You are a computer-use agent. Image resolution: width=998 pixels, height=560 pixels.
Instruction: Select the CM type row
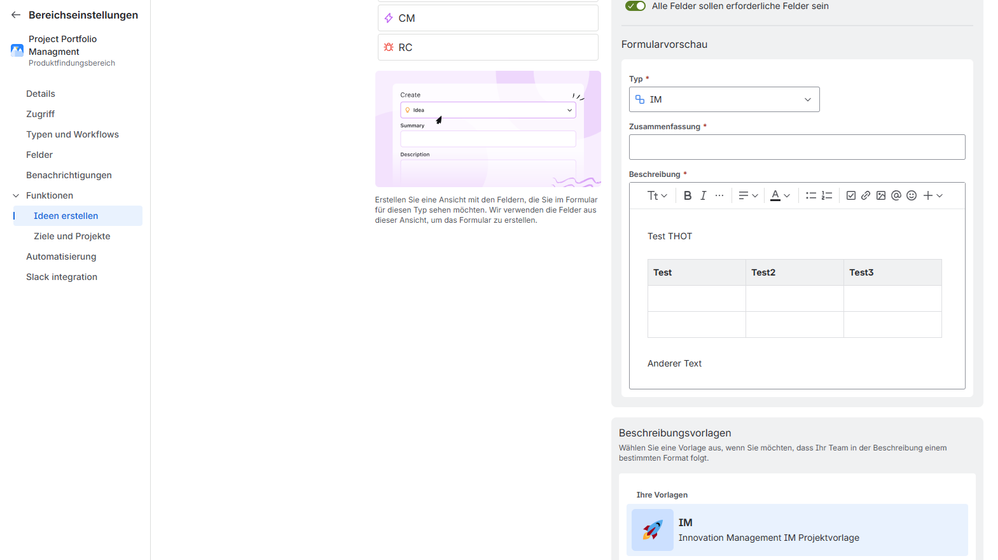[488, 18]
